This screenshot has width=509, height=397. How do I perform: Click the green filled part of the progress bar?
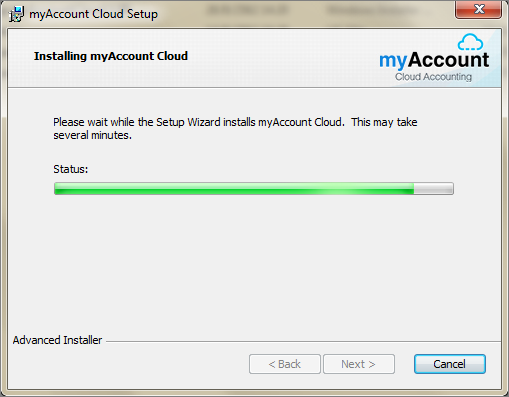click(234, 189)
